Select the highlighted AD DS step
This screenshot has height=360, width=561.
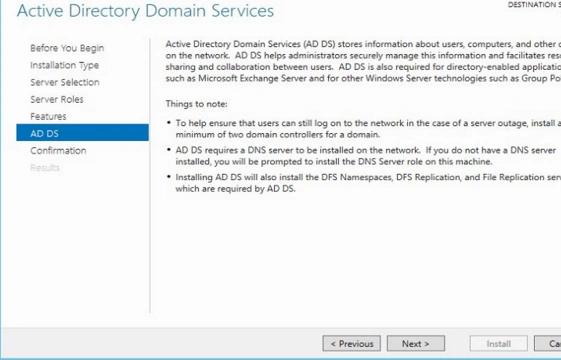(82, 133)
